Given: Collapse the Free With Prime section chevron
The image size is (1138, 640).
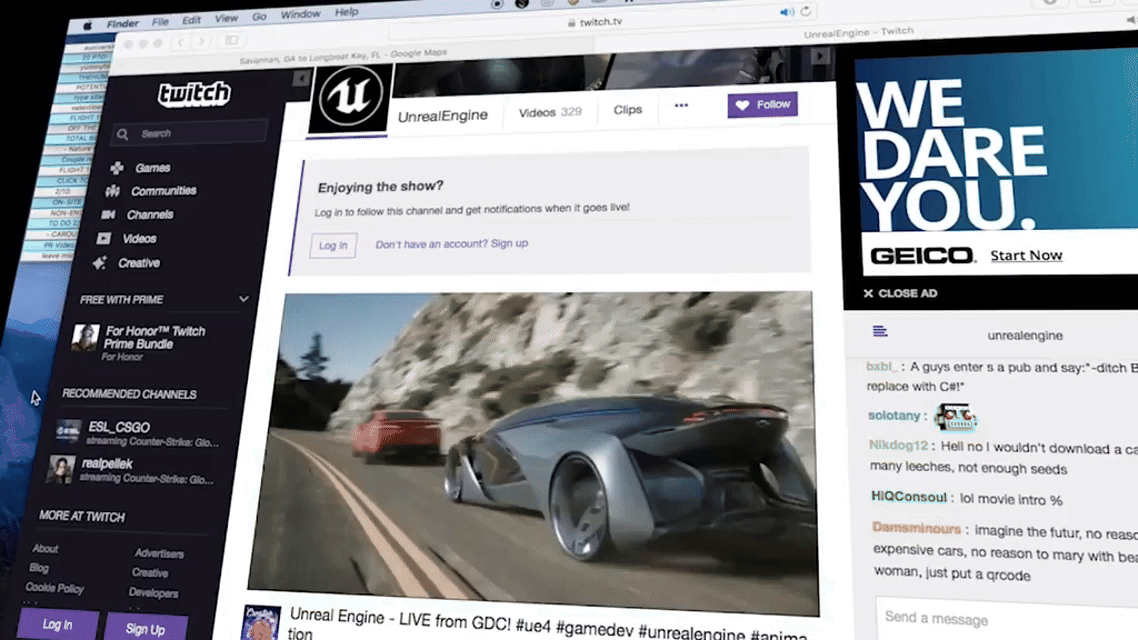Looking at the screenshot, I should coord(244,299).
